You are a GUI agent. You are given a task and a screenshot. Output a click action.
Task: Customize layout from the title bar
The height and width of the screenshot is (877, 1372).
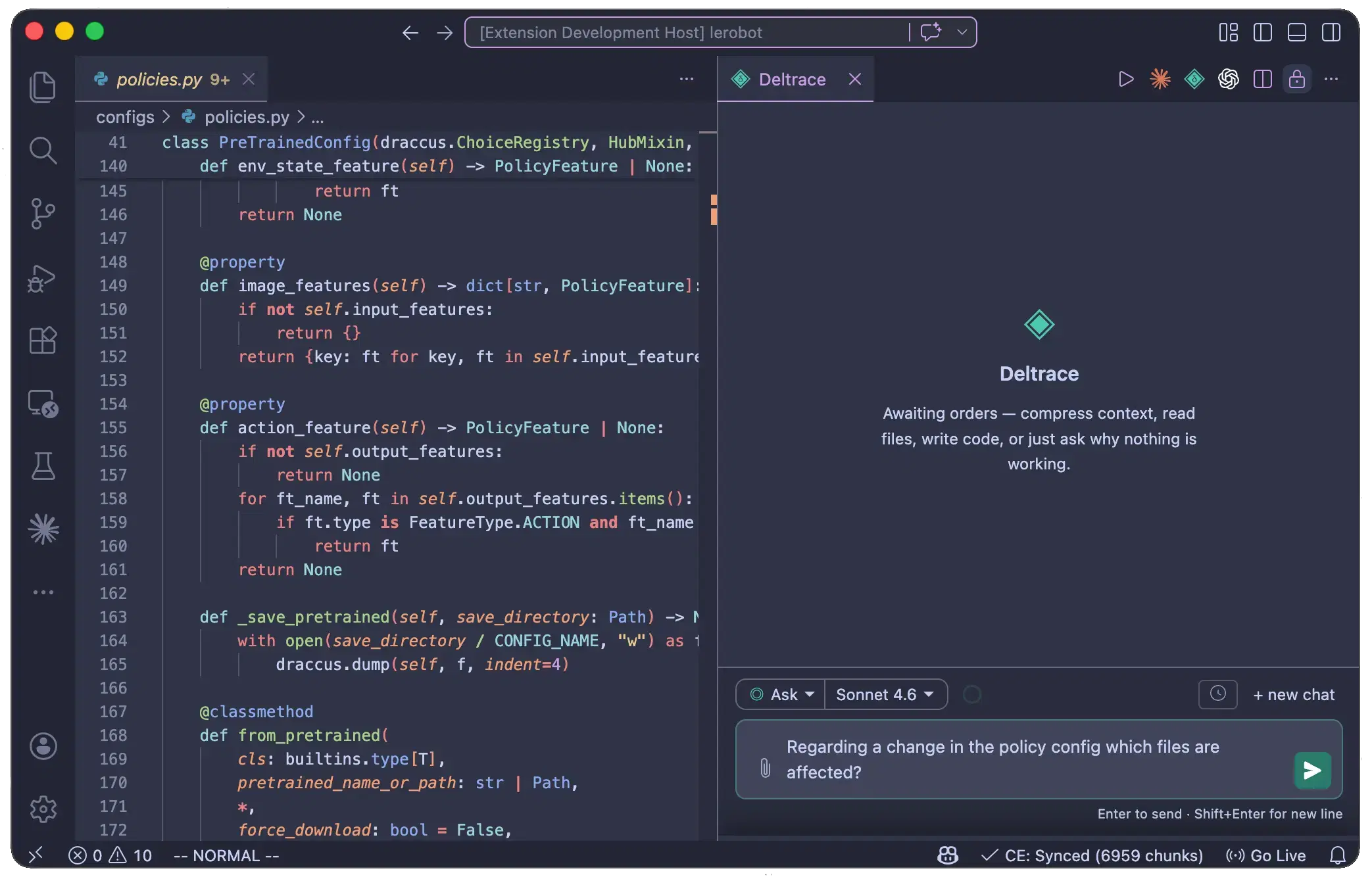(1228, 32)
